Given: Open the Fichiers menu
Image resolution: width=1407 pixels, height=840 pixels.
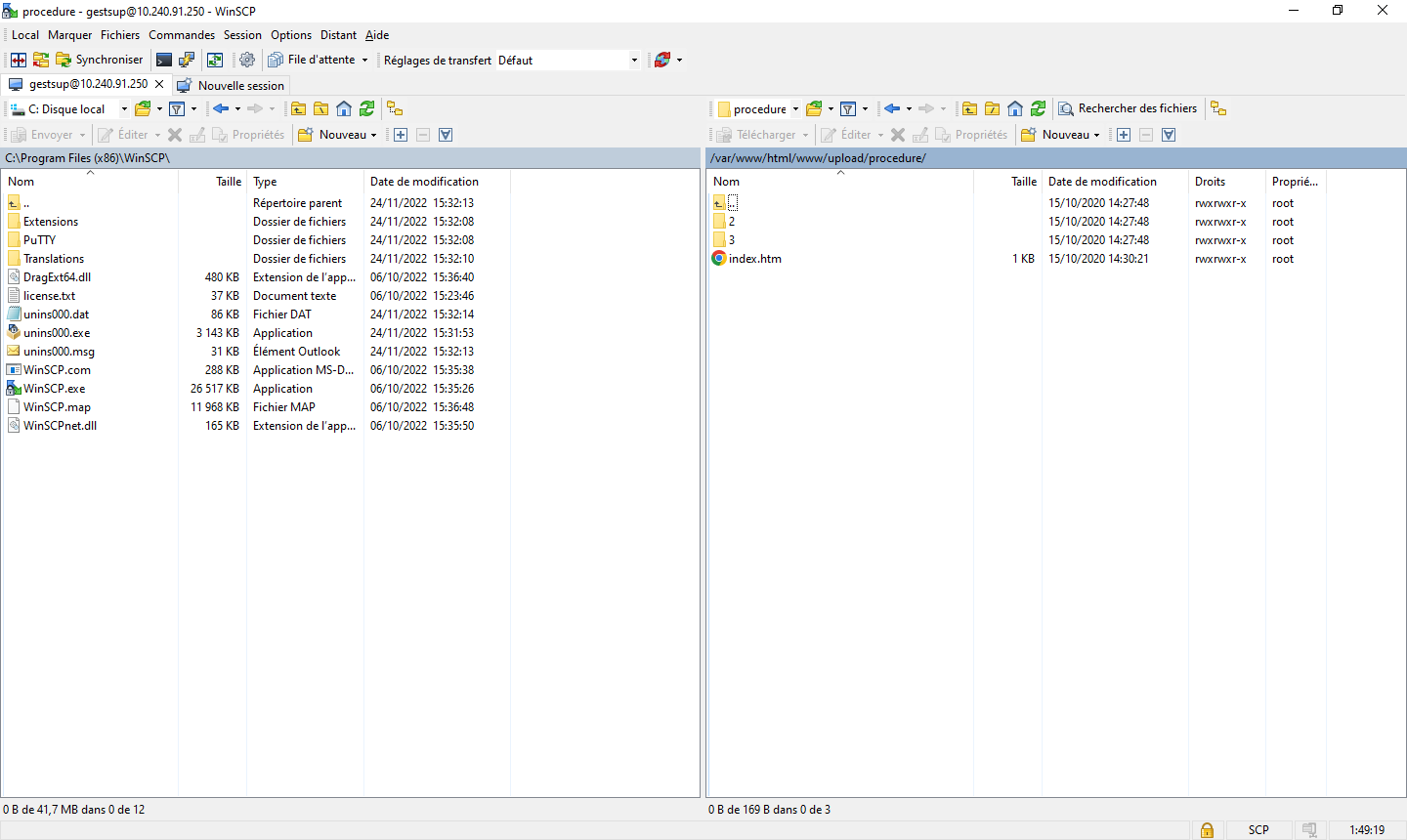Looking at the screenshot, I should (120, 35).
